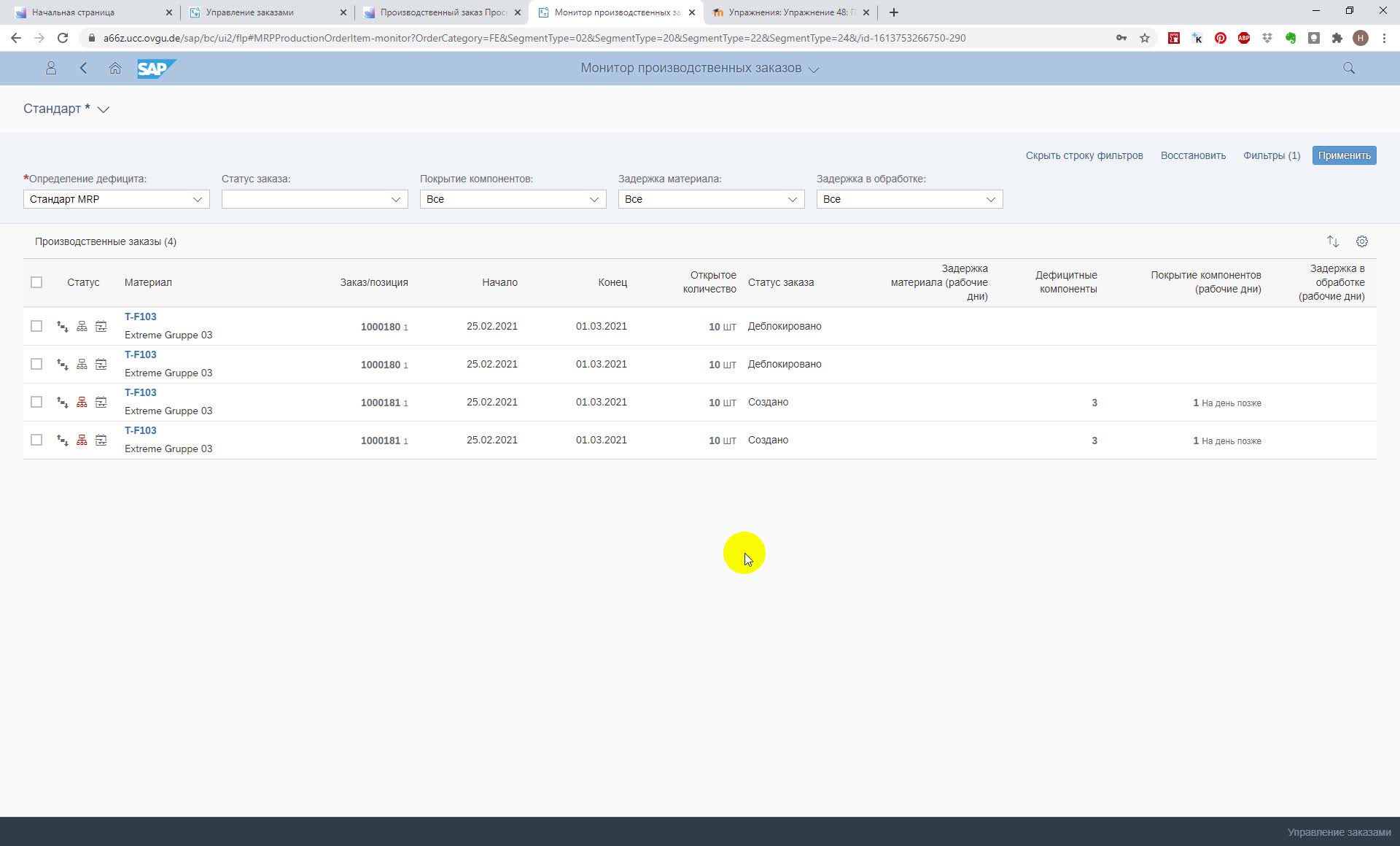The height and width of the screenshot is (846, 1400).
Task: Click schedule status icon in last 1000181 row
Action: 101,441
